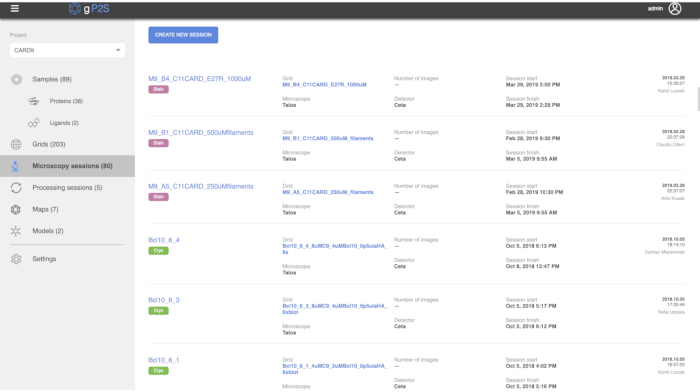Open session Bcl10_6_3
This screenshot has width=700, height=392.
tap(164, 300)
